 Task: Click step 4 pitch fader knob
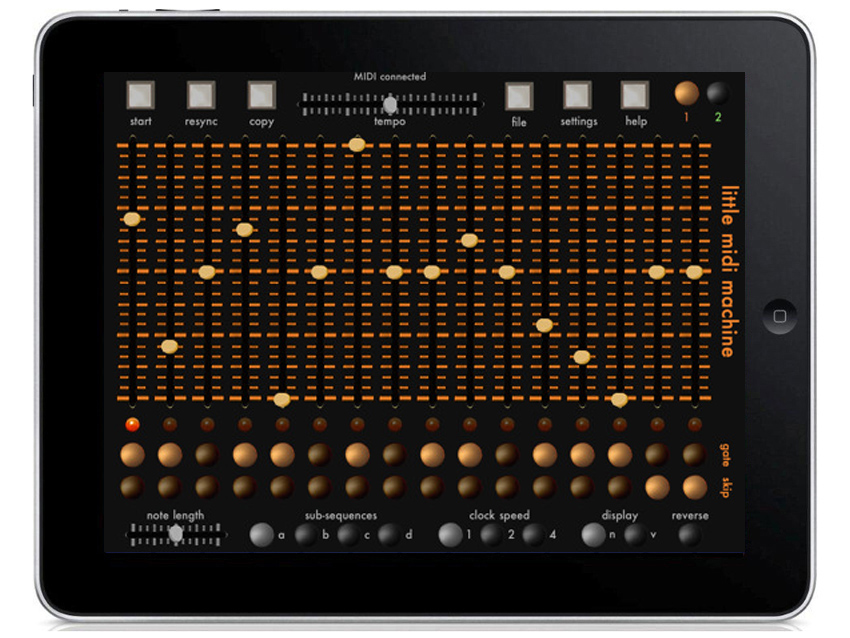pos(244,230)
